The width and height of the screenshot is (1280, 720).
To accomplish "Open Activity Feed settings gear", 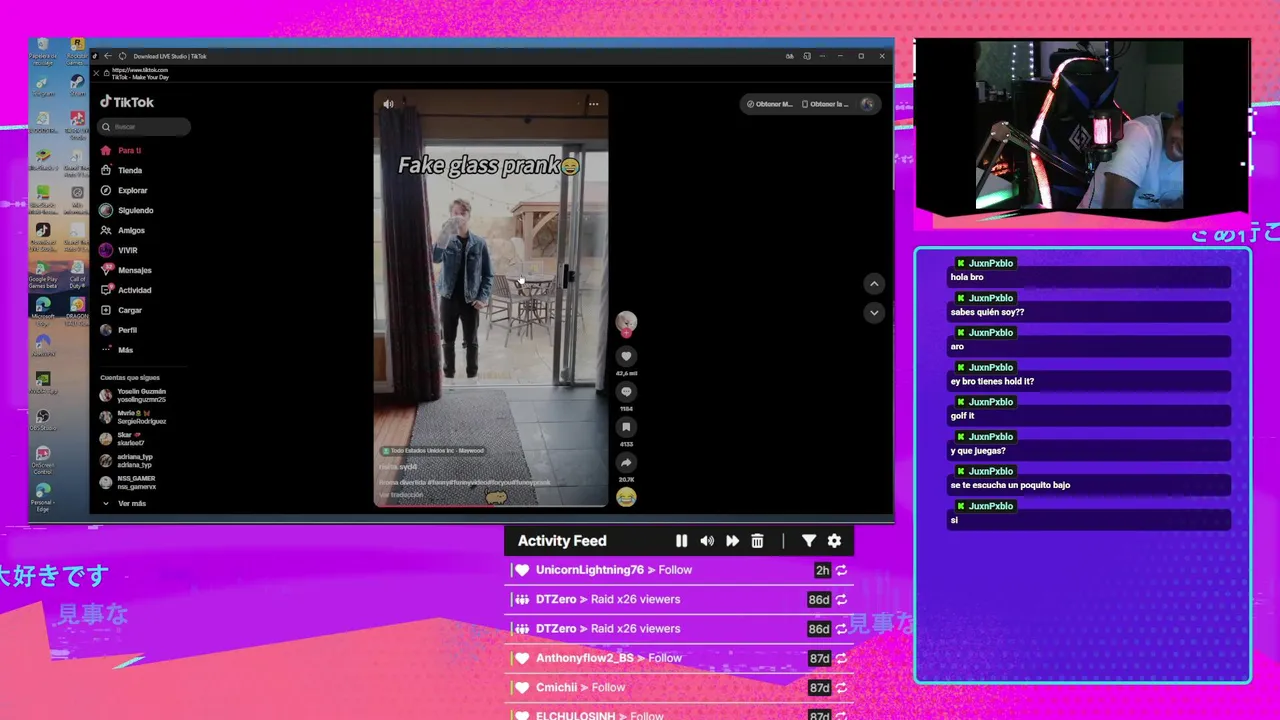I will [834, 541].
